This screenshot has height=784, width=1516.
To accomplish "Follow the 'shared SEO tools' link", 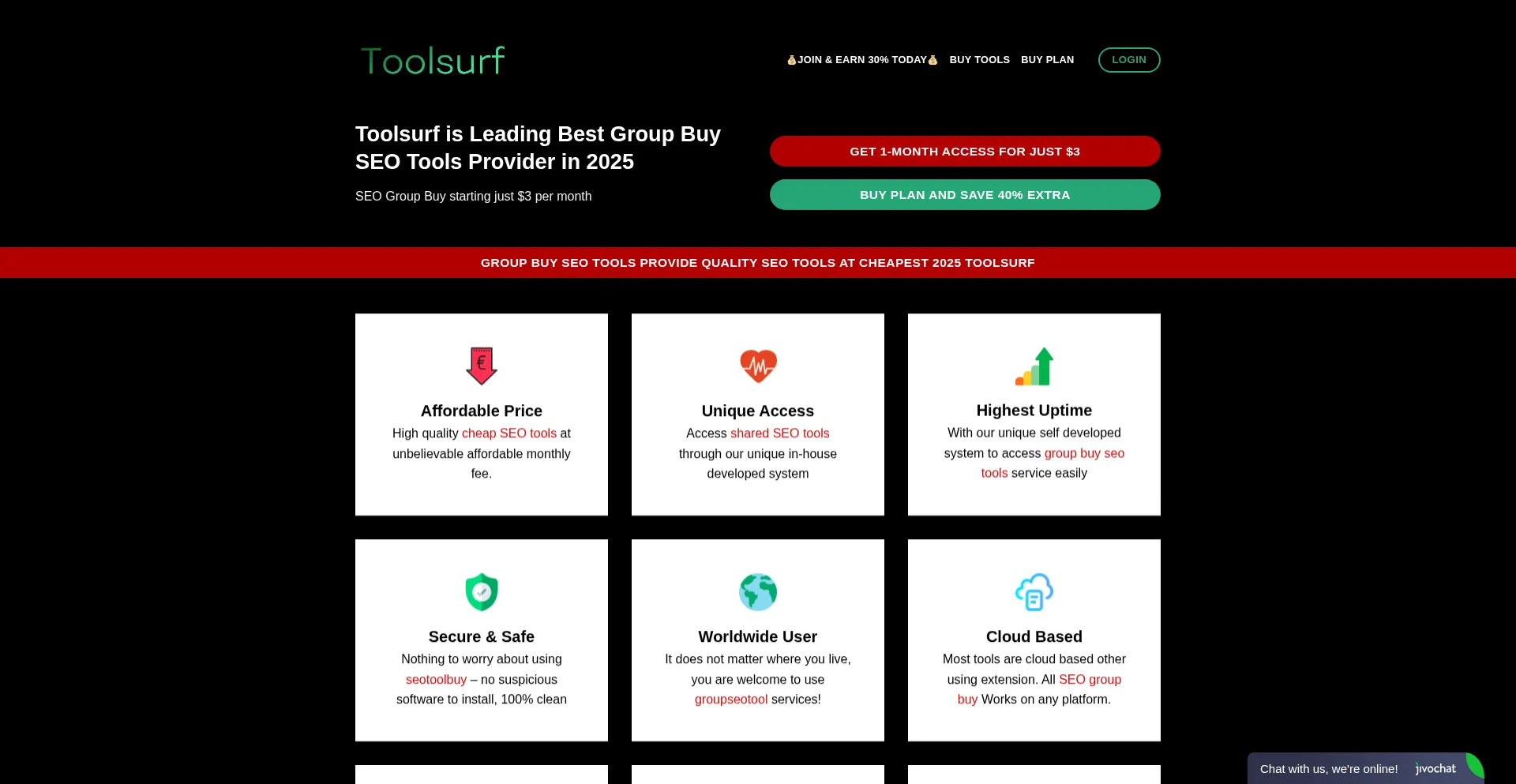I will point(779,433).
